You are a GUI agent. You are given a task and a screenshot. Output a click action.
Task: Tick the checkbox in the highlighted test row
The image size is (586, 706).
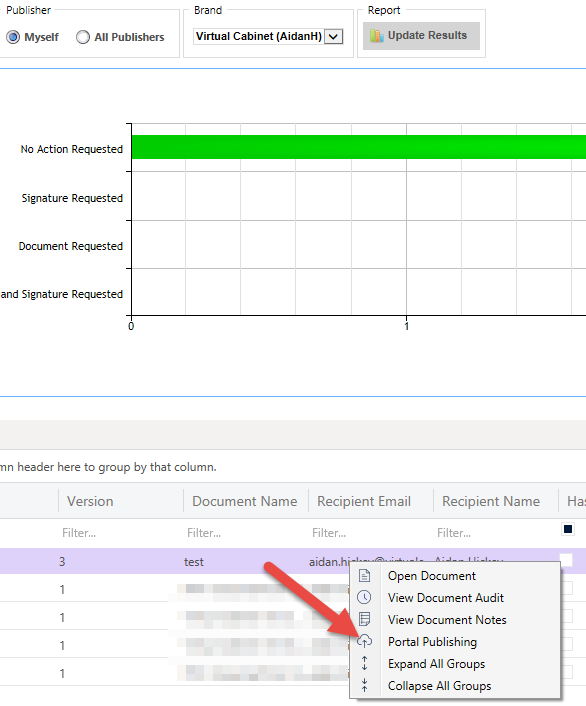566,561
